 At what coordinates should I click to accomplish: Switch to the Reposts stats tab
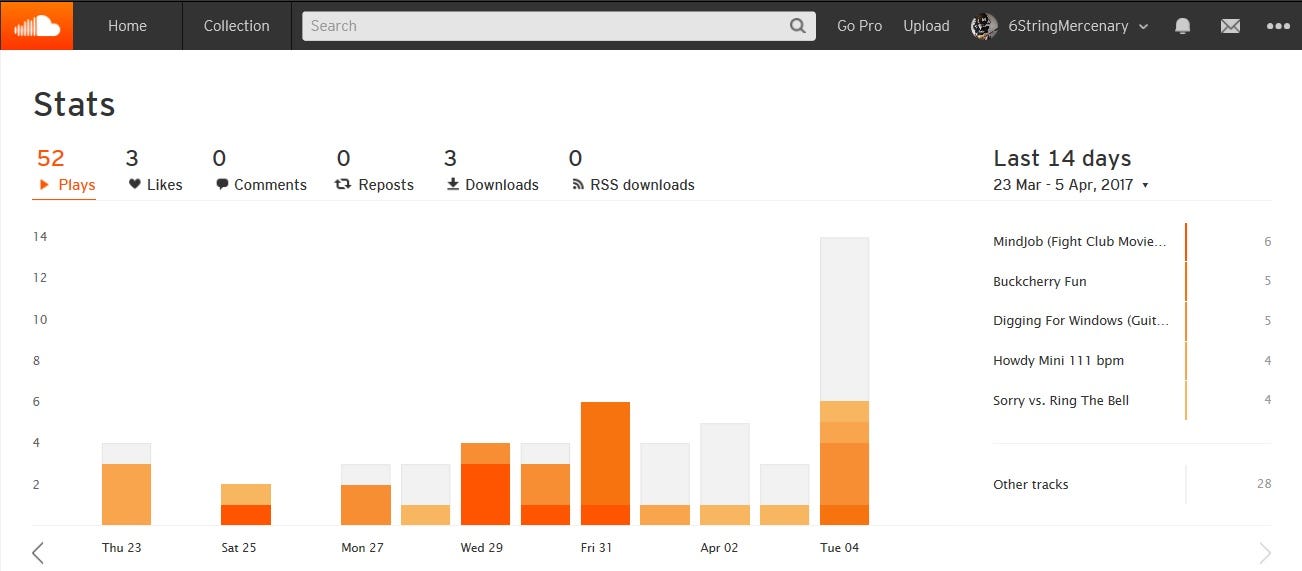(374, 171)
